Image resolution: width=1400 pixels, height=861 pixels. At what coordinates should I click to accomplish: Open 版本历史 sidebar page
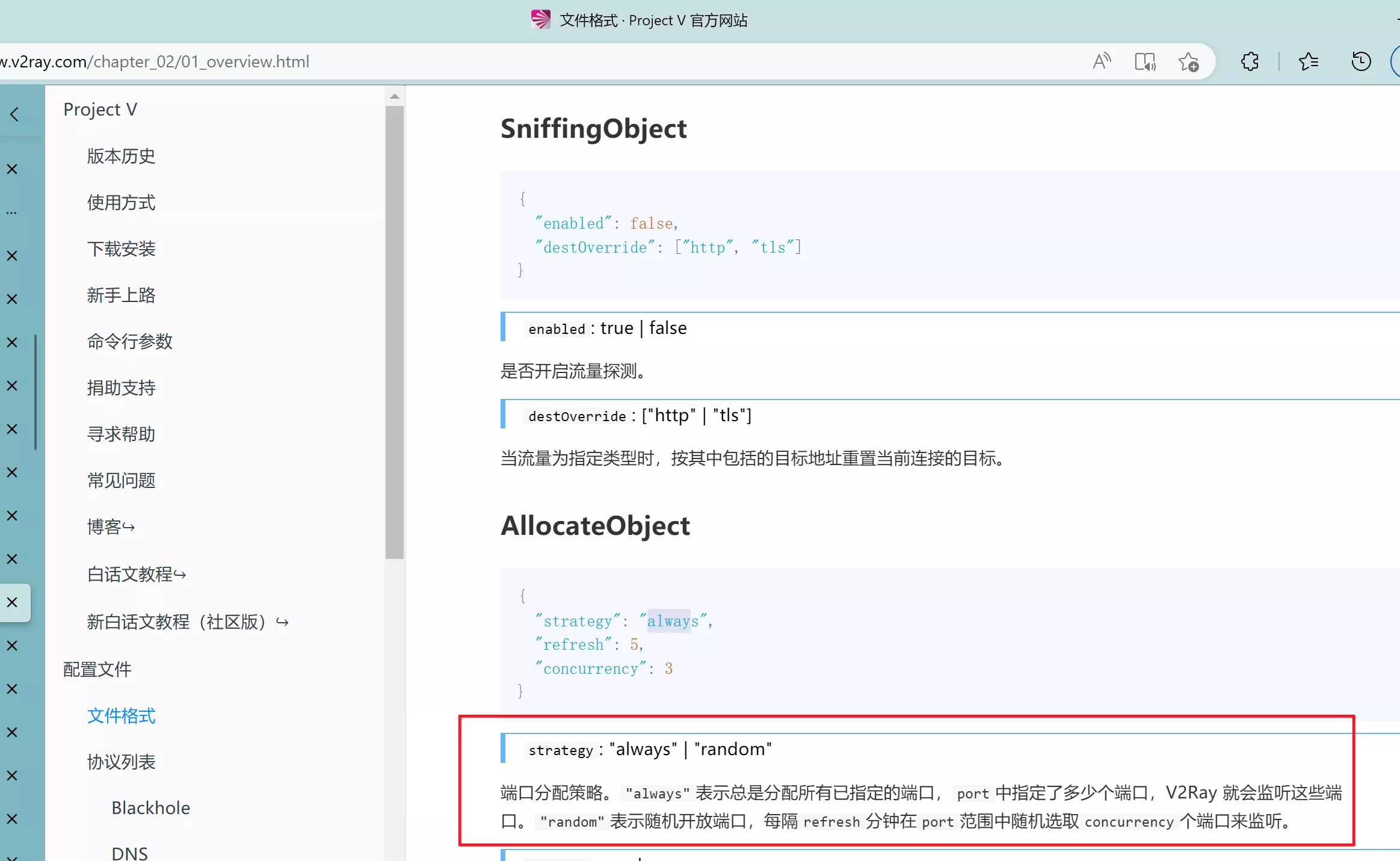[x=121, y=156]
